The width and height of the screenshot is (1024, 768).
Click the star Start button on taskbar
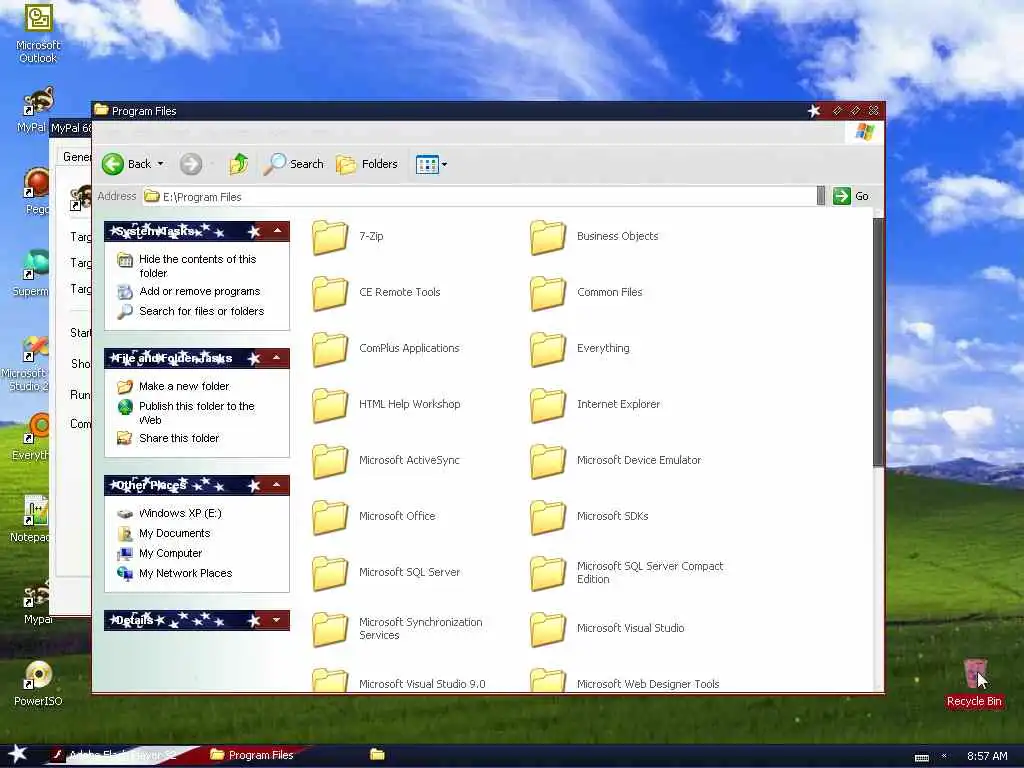point(18,754)
